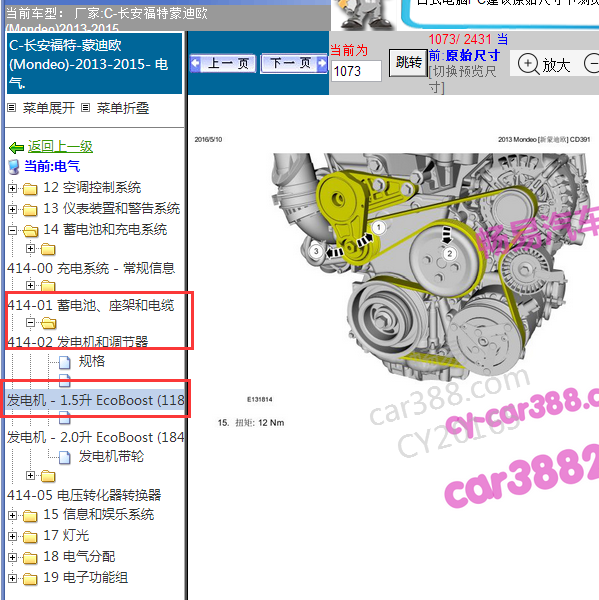Expand the 18 电气分配 node

click(12, 558)
